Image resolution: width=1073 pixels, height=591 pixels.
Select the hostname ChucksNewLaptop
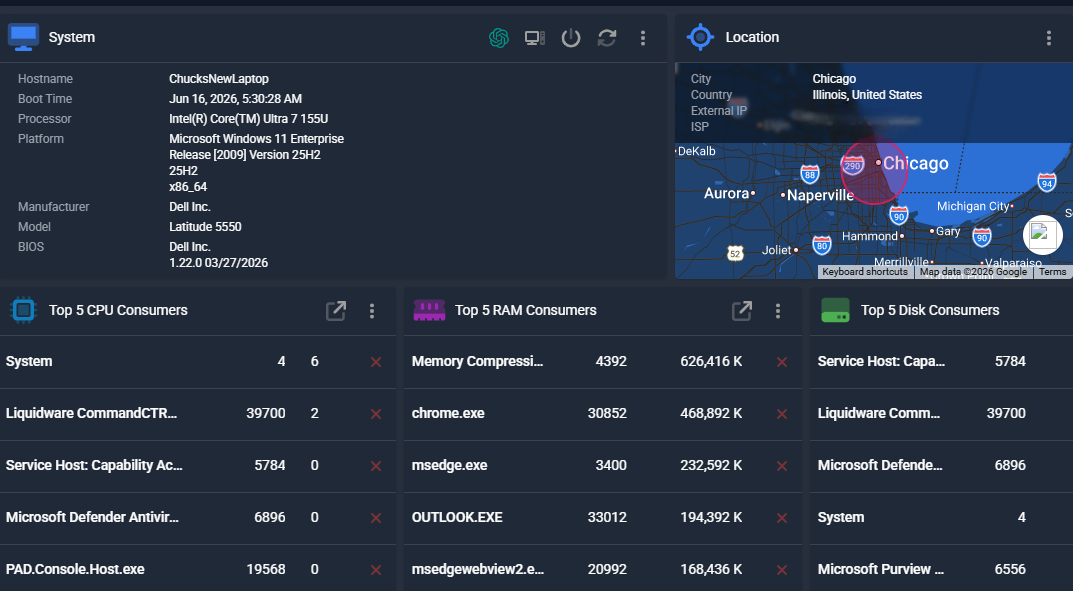pyautogui.click(x=219, y=79)
